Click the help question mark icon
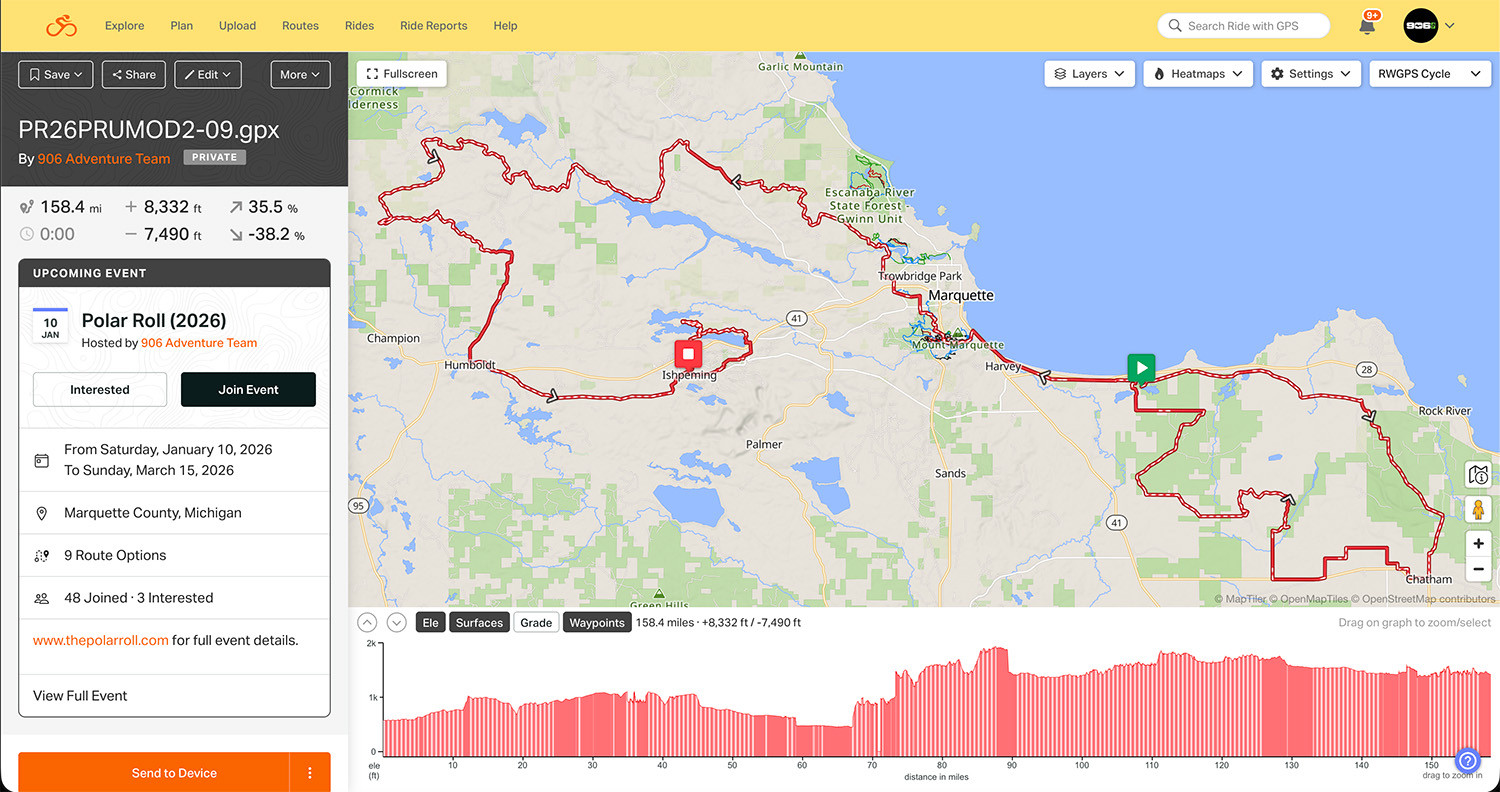This screenshot has width=1500, height=792. (1466, 760)
